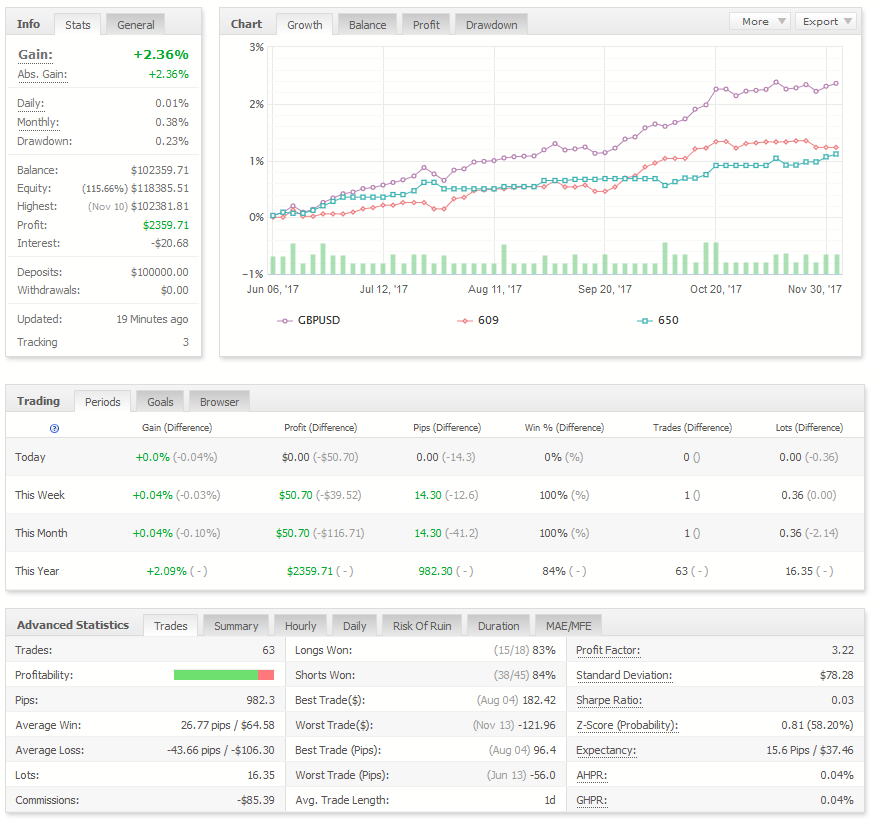Click the GHPR label
The image size is (872, 821).
pos(592,800)
